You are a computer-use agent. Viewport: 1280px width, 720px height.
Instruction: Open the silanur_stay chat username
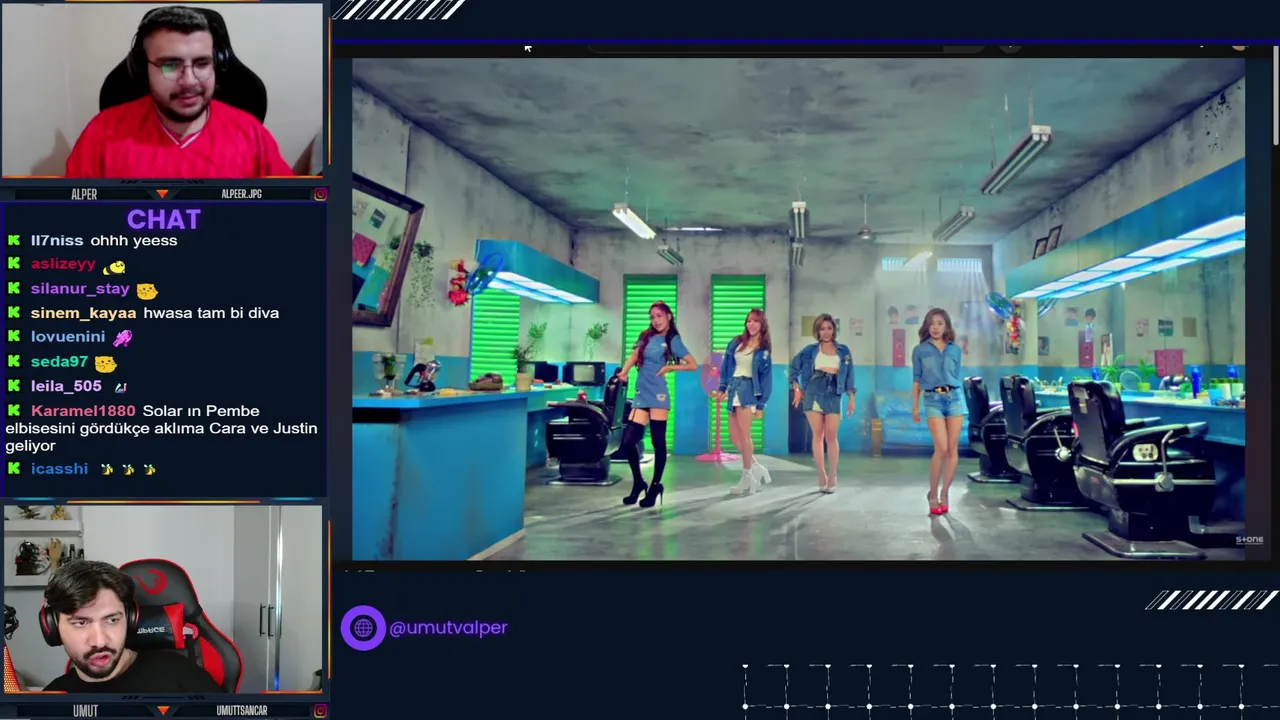coord(80,289)
